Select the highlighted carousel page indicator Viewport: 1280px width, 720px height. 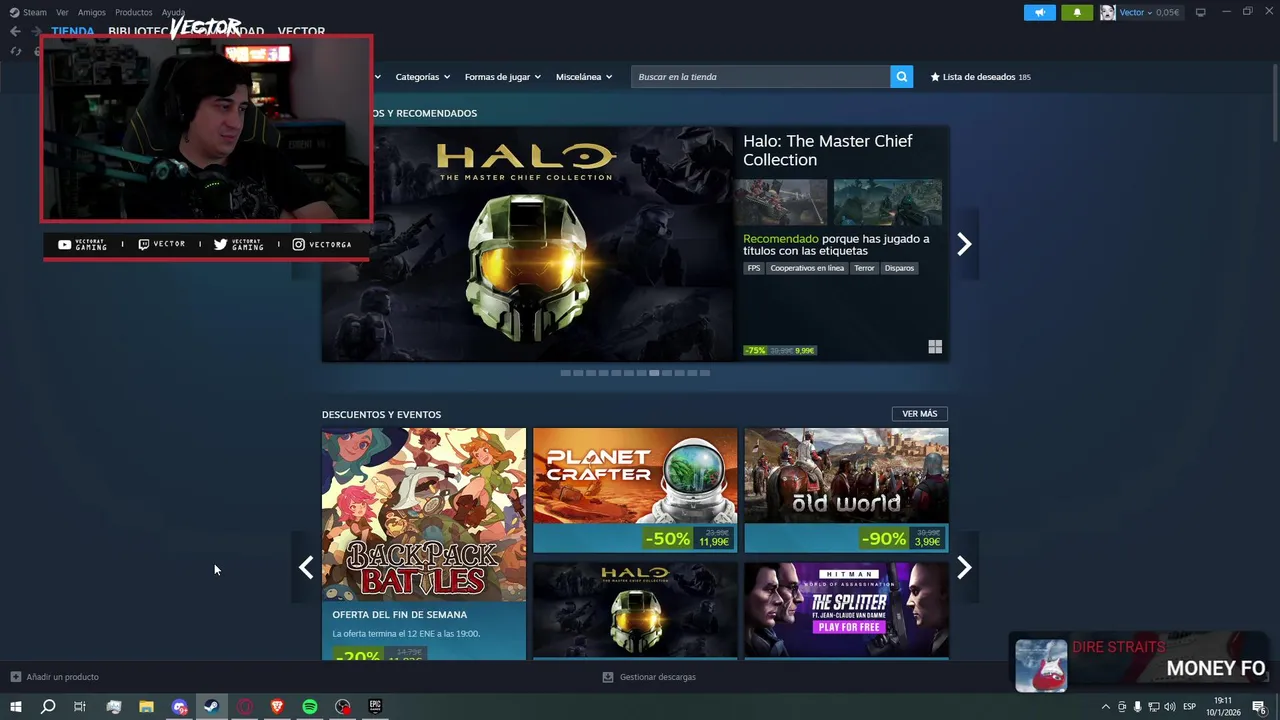(x=653, y=373)
